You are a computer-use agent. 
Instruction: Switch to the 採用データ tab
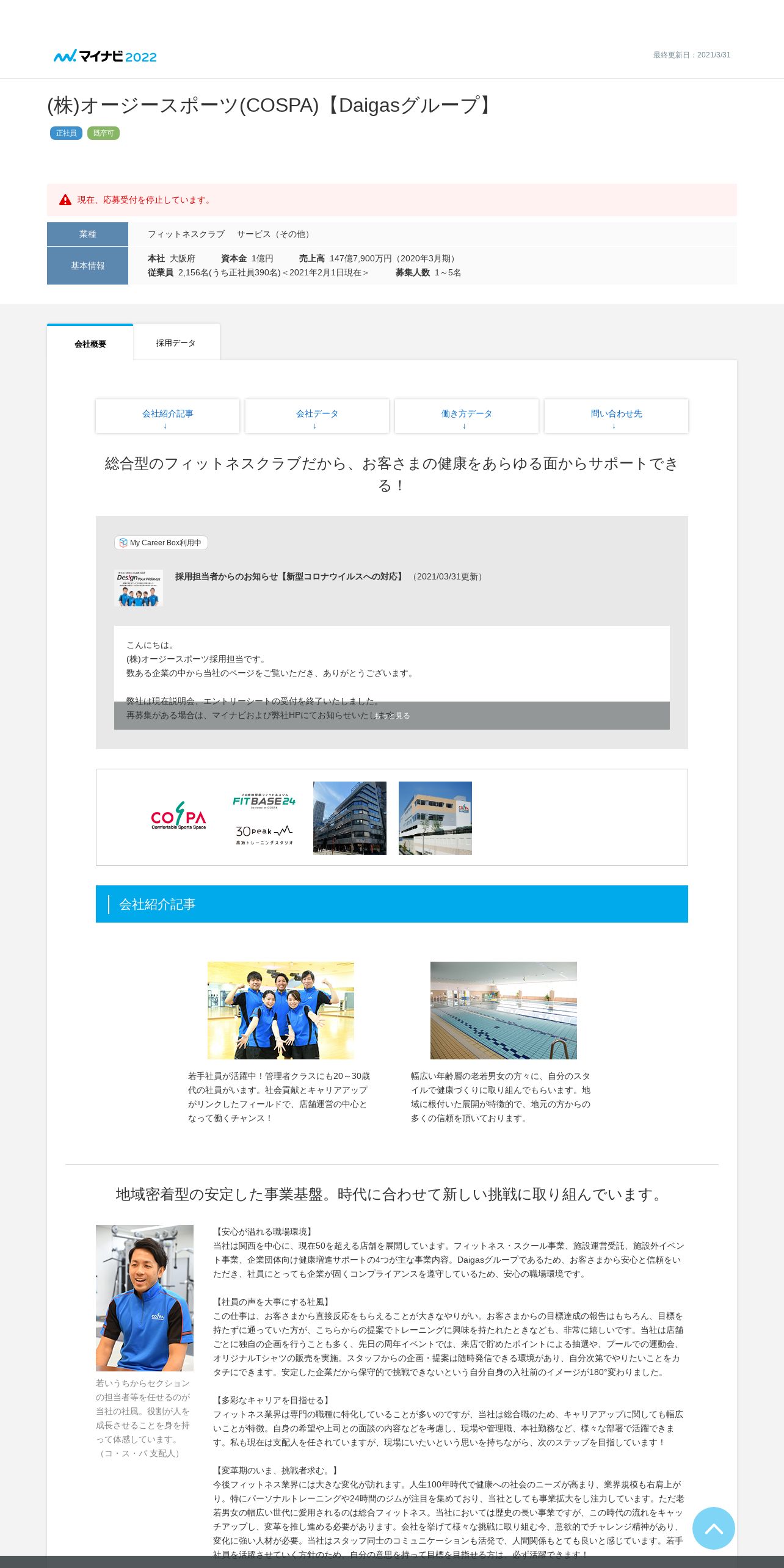[176, 343]
